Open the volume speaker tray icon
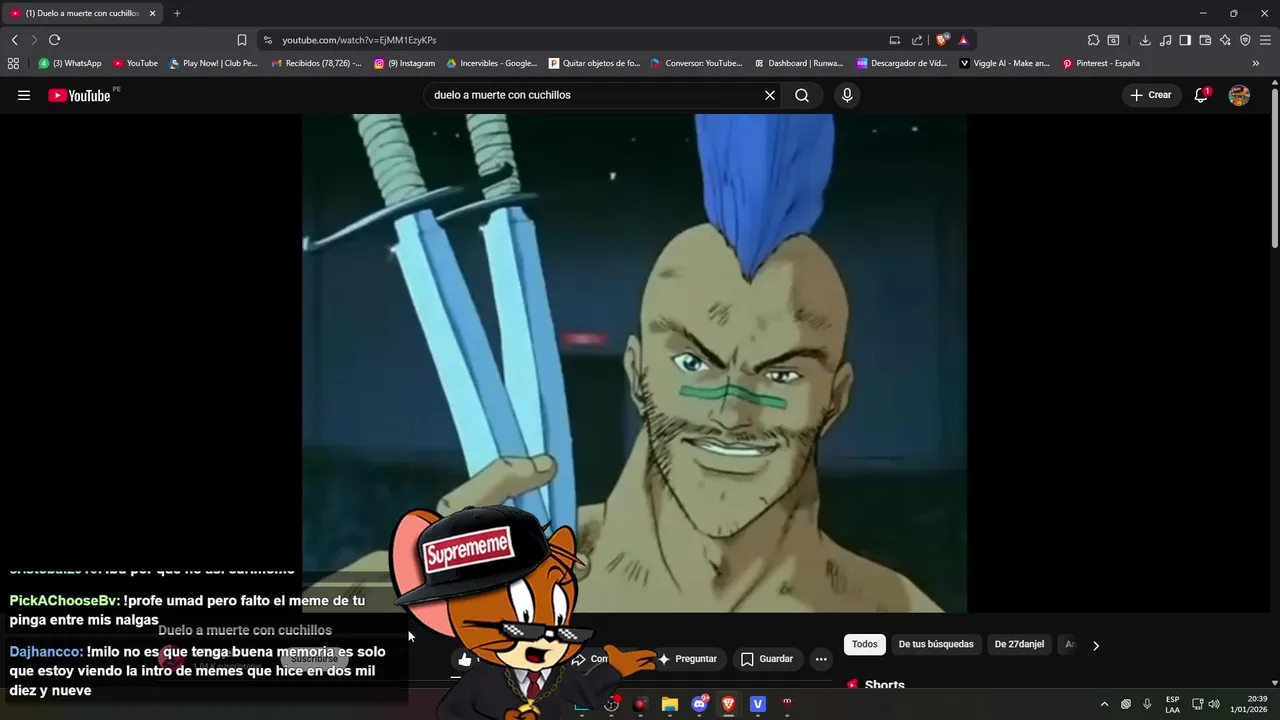This screenshot has width=1280, height=720. [x=1214, y=704]
